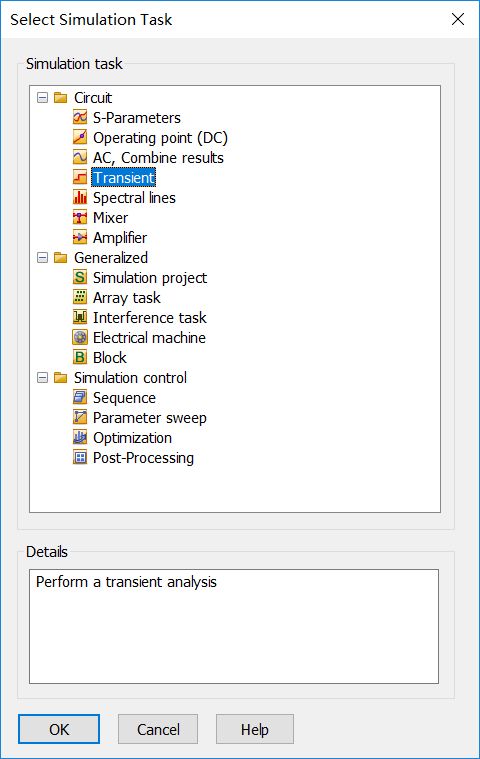Collapse the Circuit folder
Image resolution: width=480 pixels, height=759 pixels.
(43, 98)
